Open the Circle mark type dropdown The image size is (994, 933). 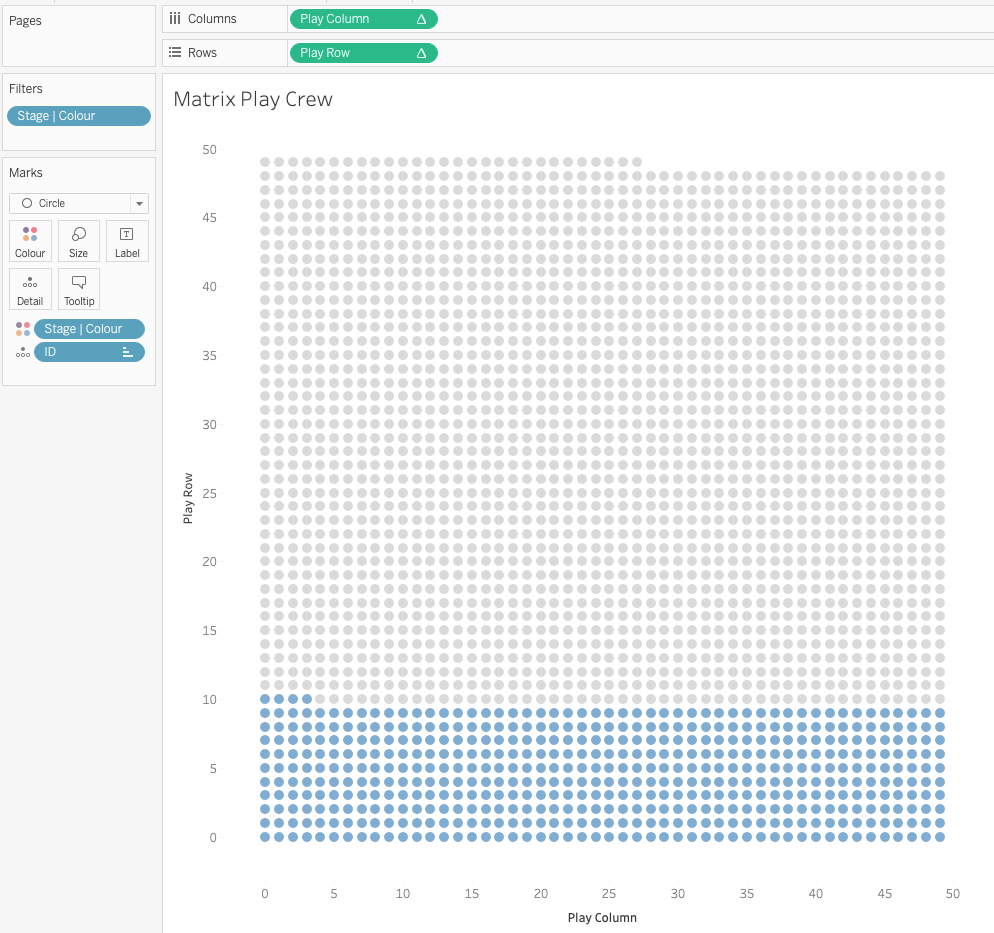click(79, 203)
